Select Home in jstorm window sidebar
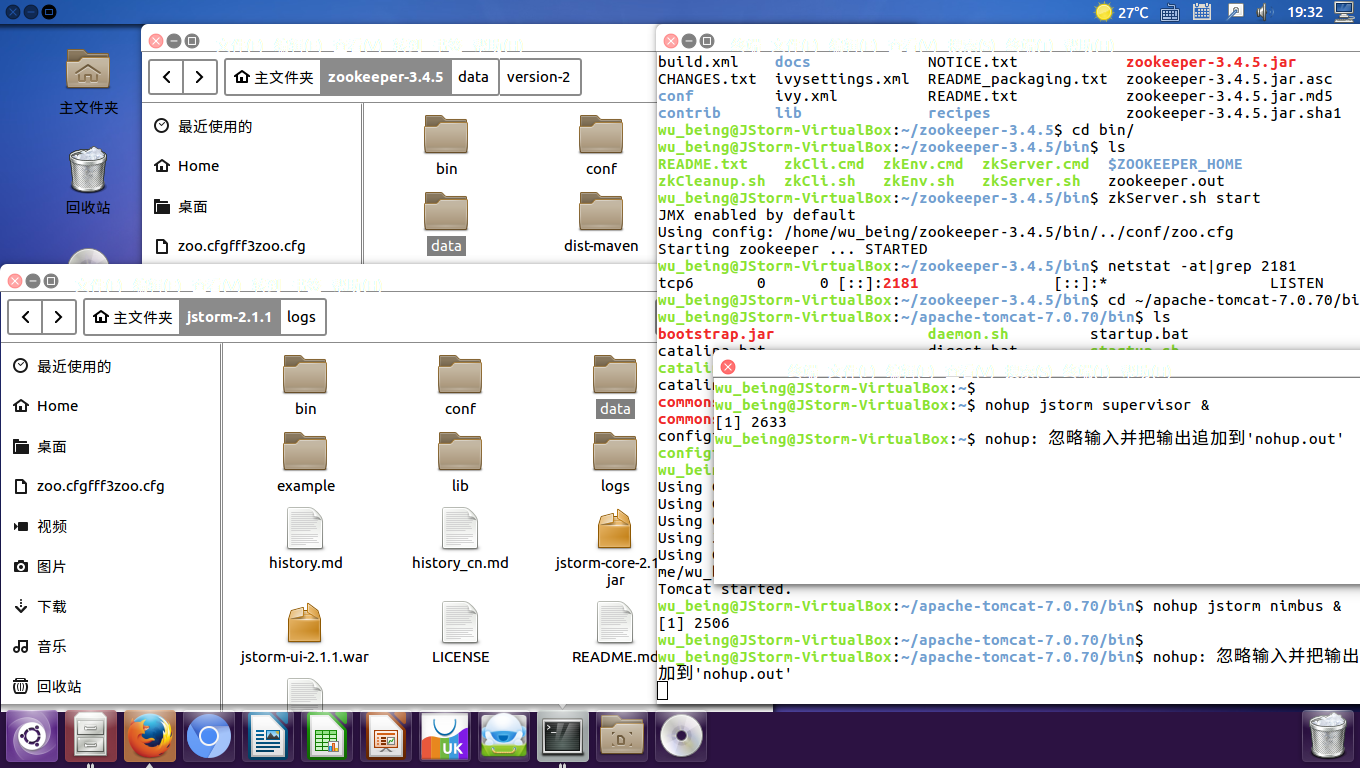 pyautogui.click(x=110, y=406)
